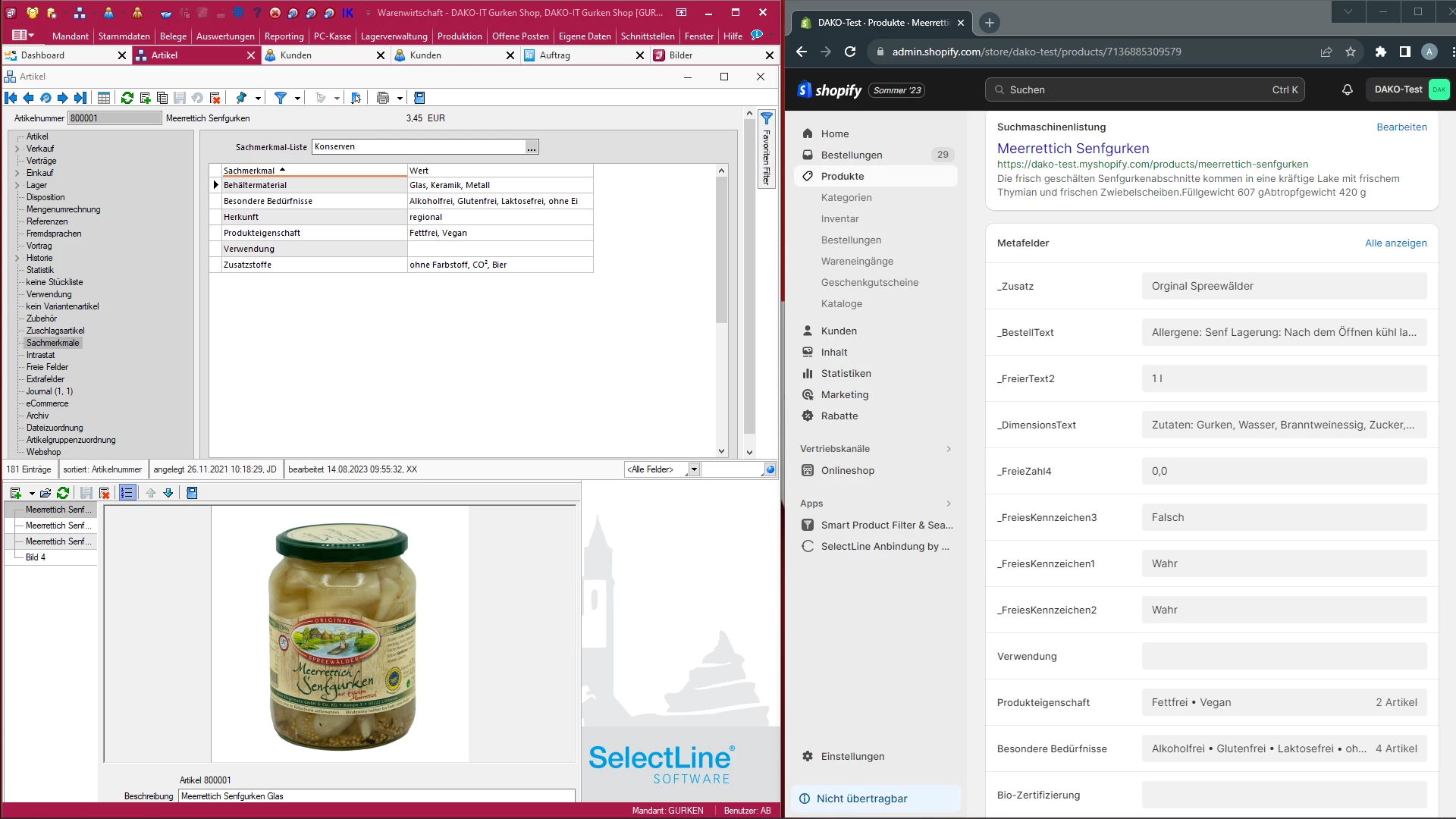Screen dimensions: 1456x819
Task: Toggle the _FreiesKennzeichen2 Wahr value
Action: (1285, 609)
